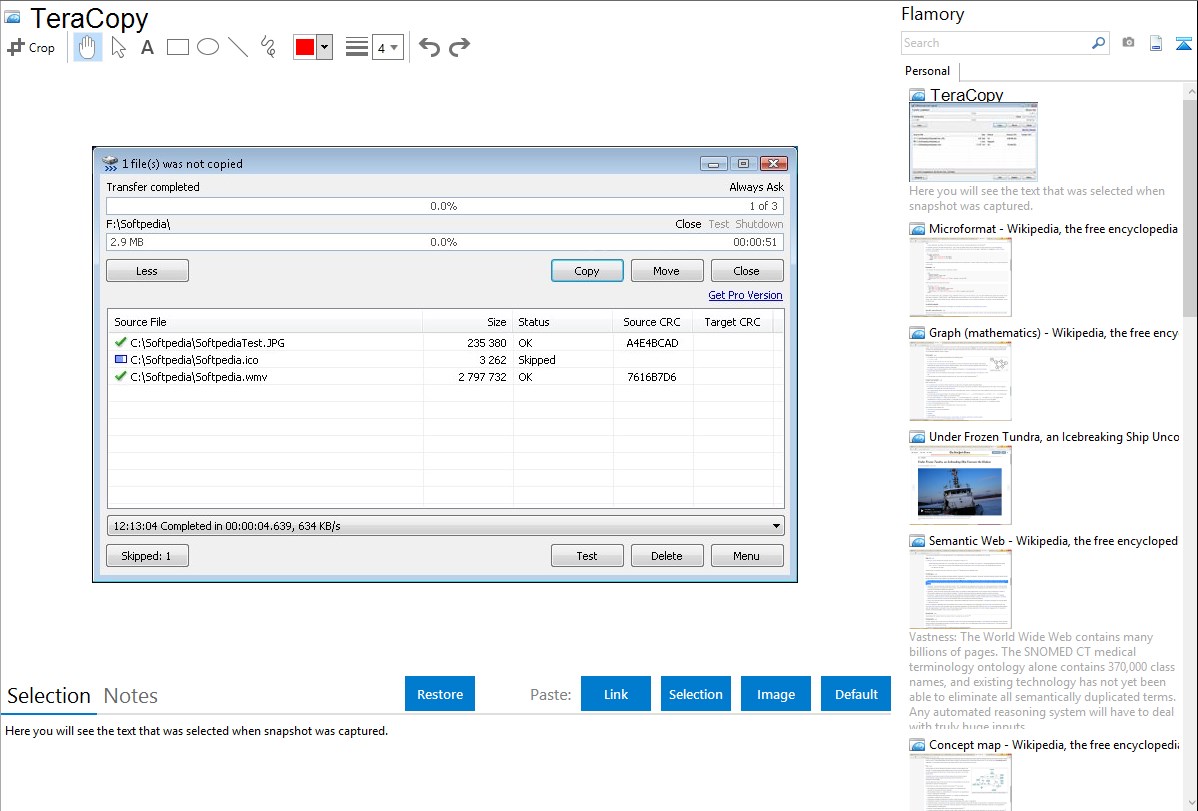
Task: Click the blue upward arrow icon
Action: [1183, 43]
